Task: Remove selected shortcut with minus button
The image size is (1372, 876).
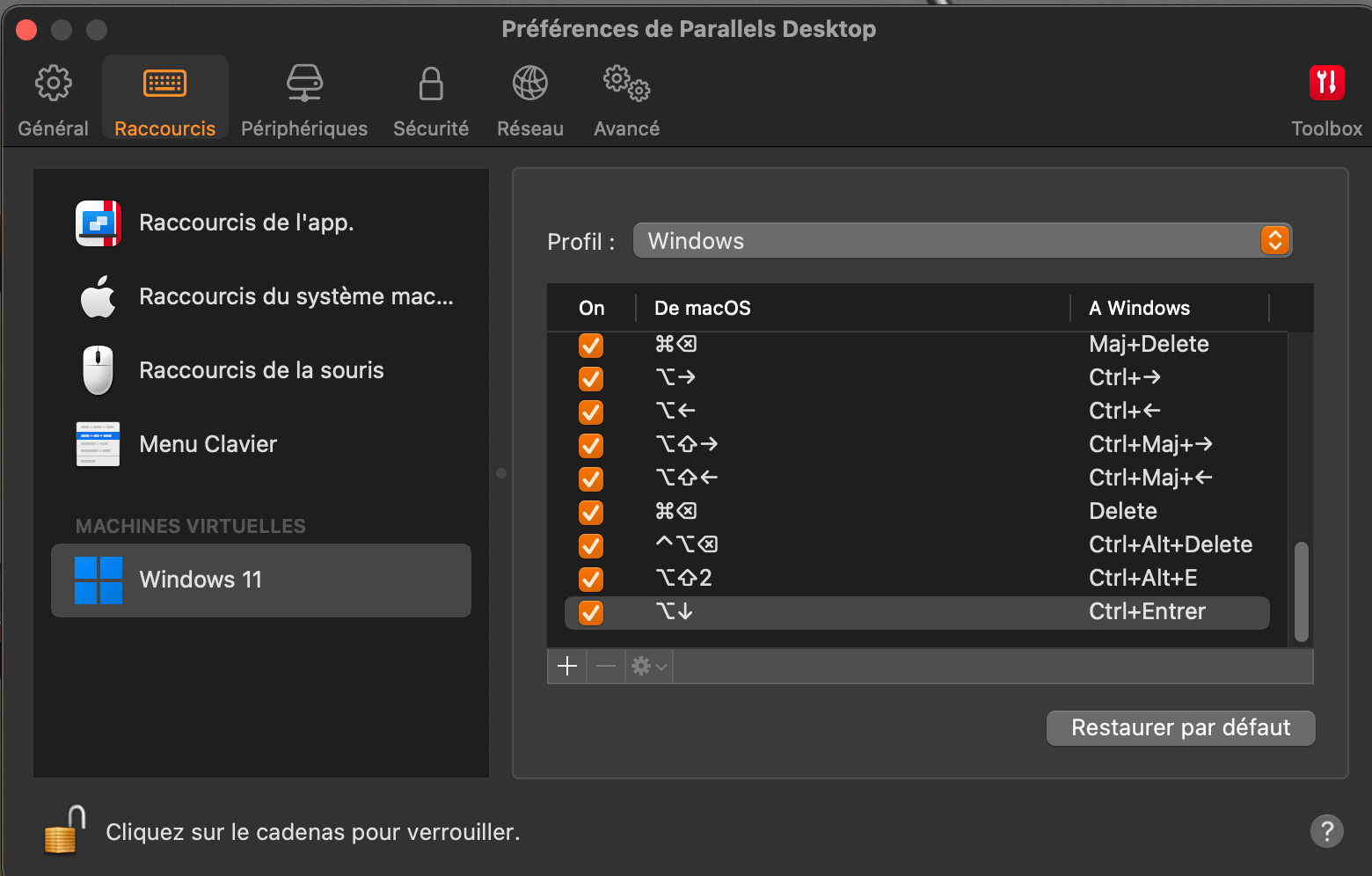Action: coord(606,666)
